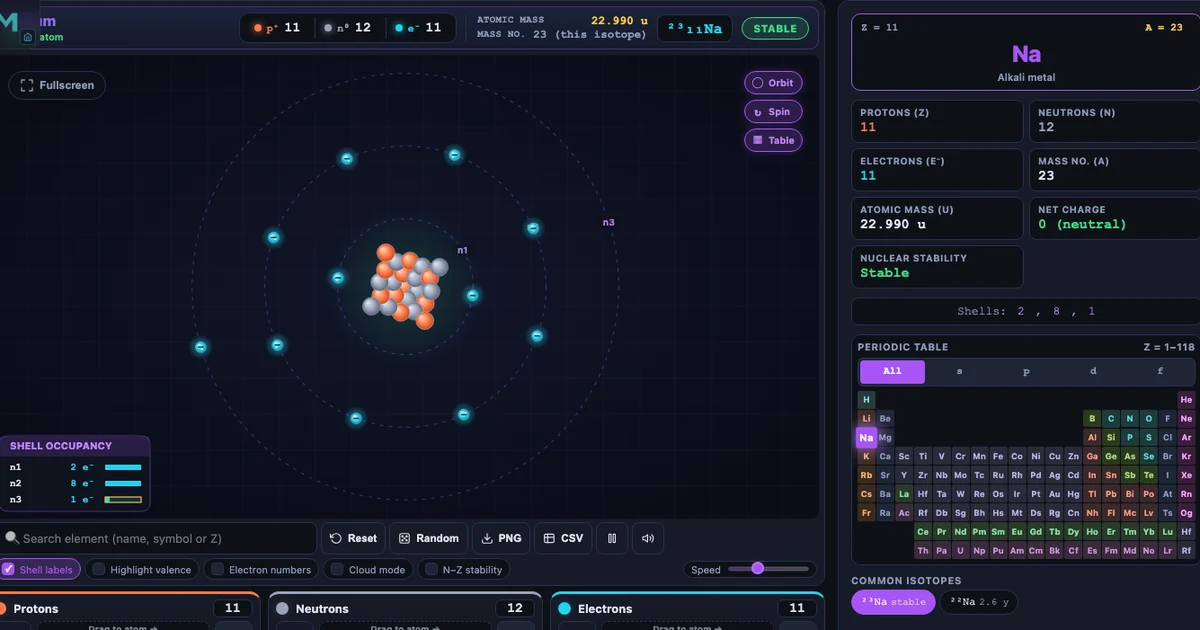The image size is (1200, 630).
Task: Select the All block filter tab
Action: tap(892, 371)
